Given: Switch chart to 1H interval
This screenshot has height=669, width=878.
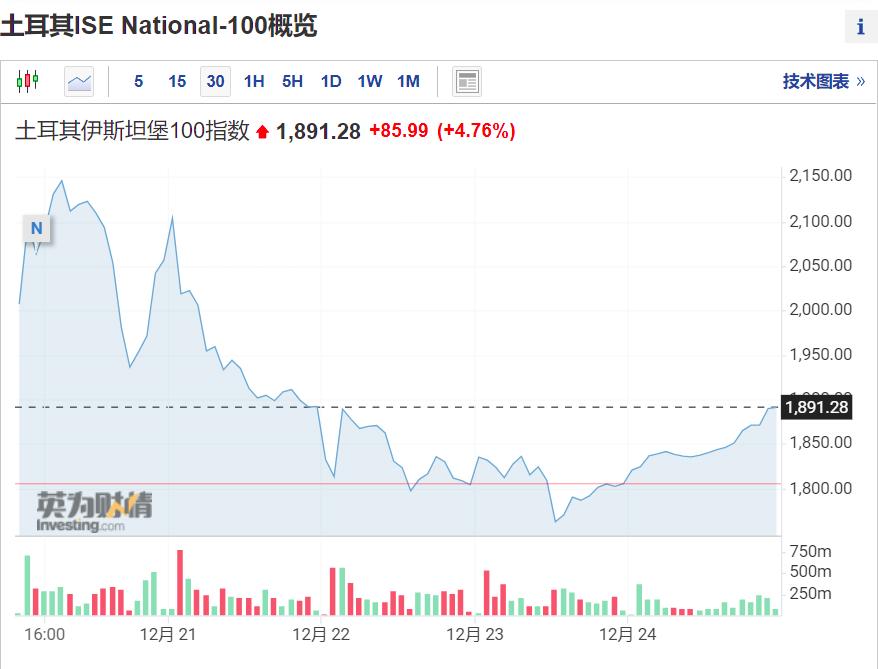Looking at the screenshot, I should (x=254, y=81).
